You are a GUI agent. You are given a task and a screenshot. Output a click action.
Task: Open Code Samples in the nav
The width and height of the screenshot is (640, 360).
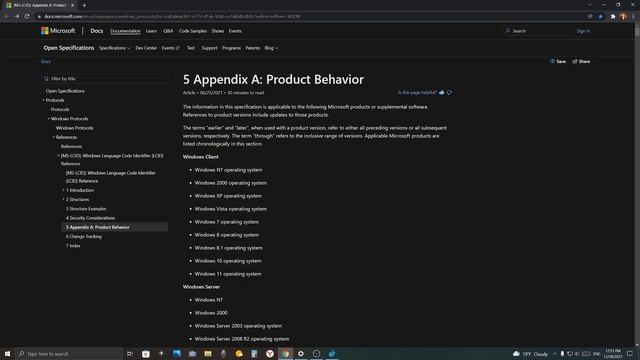pos(192,31)
